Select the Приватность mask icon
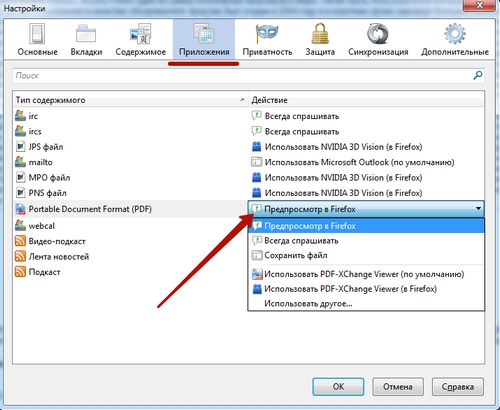 [x=267, y=34]
